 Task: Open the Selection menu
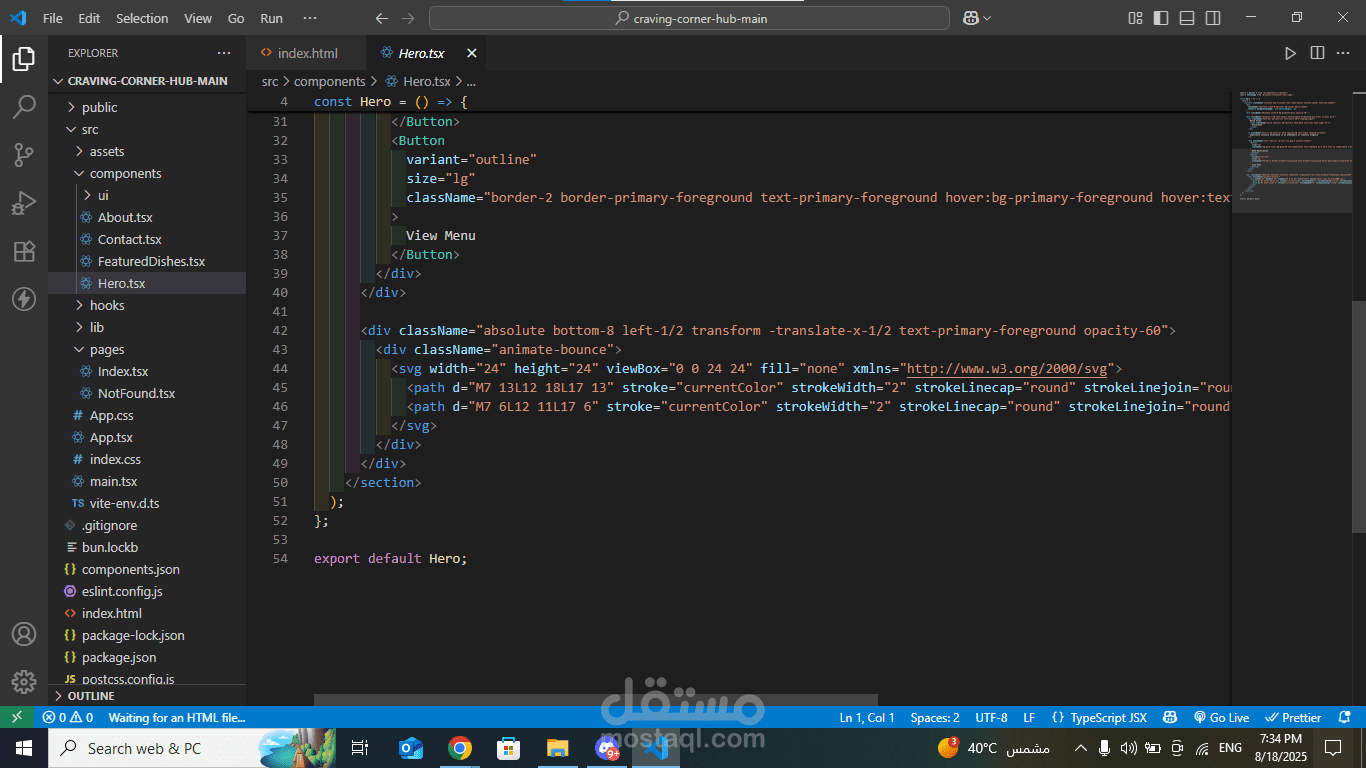(x=142, y=18)
